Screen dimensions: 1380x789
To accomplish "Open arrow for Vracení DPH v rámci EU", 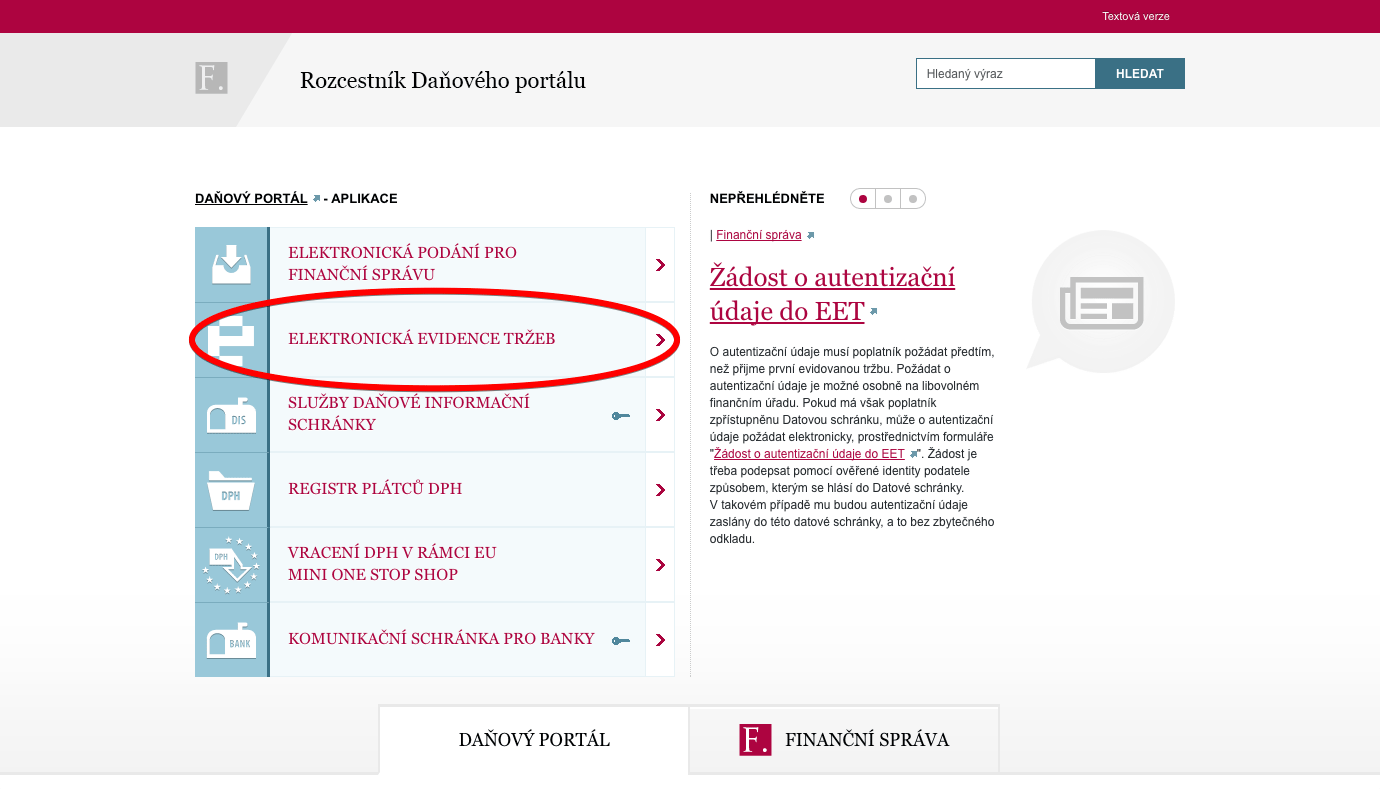I will click(660, 565).
